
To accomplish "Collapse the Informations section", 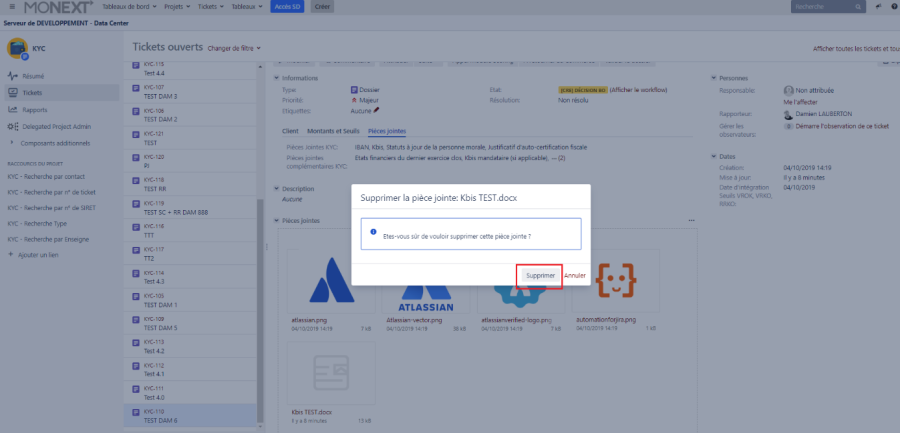I will (x=277, y=77).
